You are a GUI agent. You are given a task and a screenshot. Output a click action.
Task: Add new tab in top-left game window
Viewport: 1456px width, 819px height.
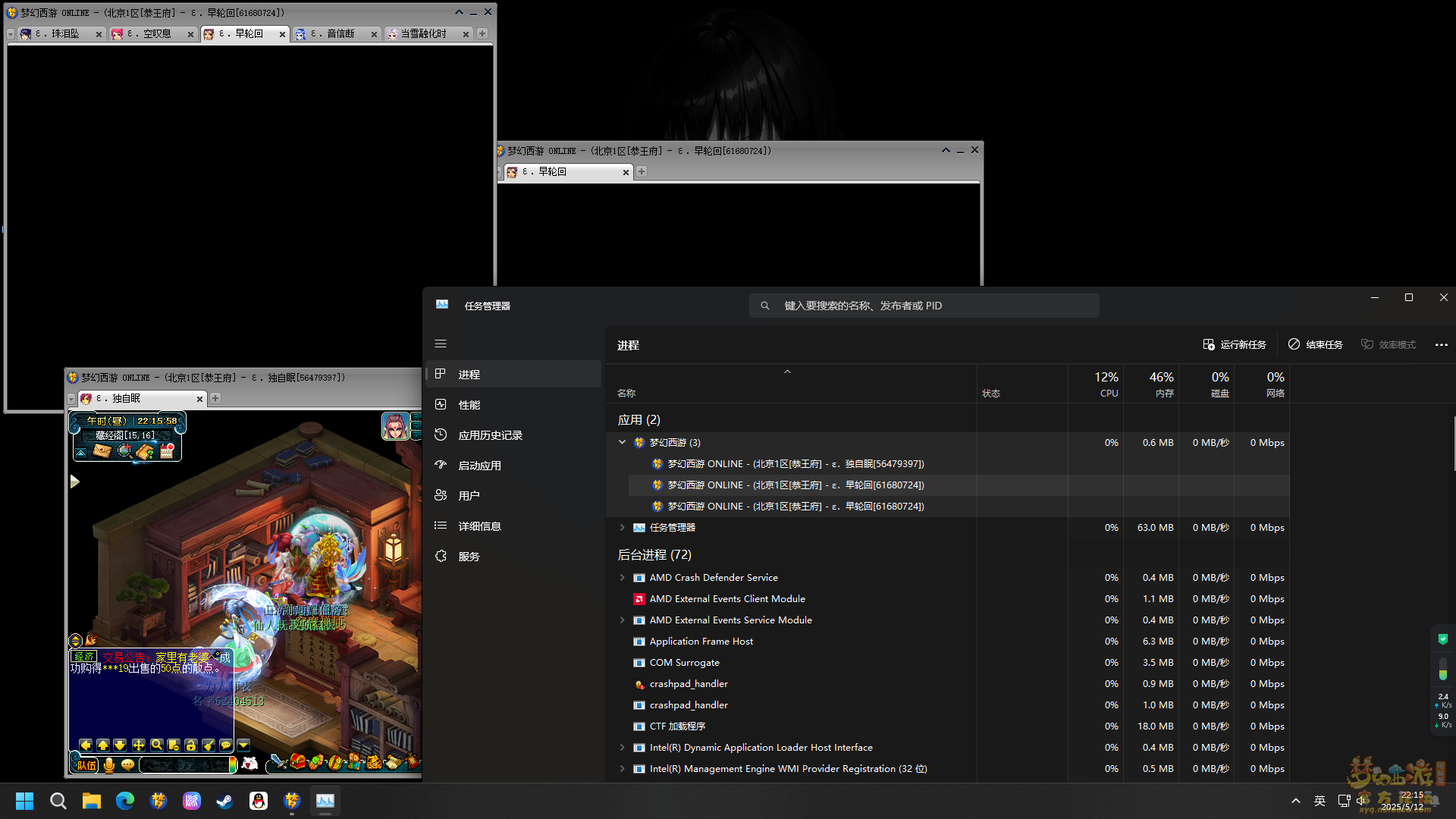click(x=482, y=33)
